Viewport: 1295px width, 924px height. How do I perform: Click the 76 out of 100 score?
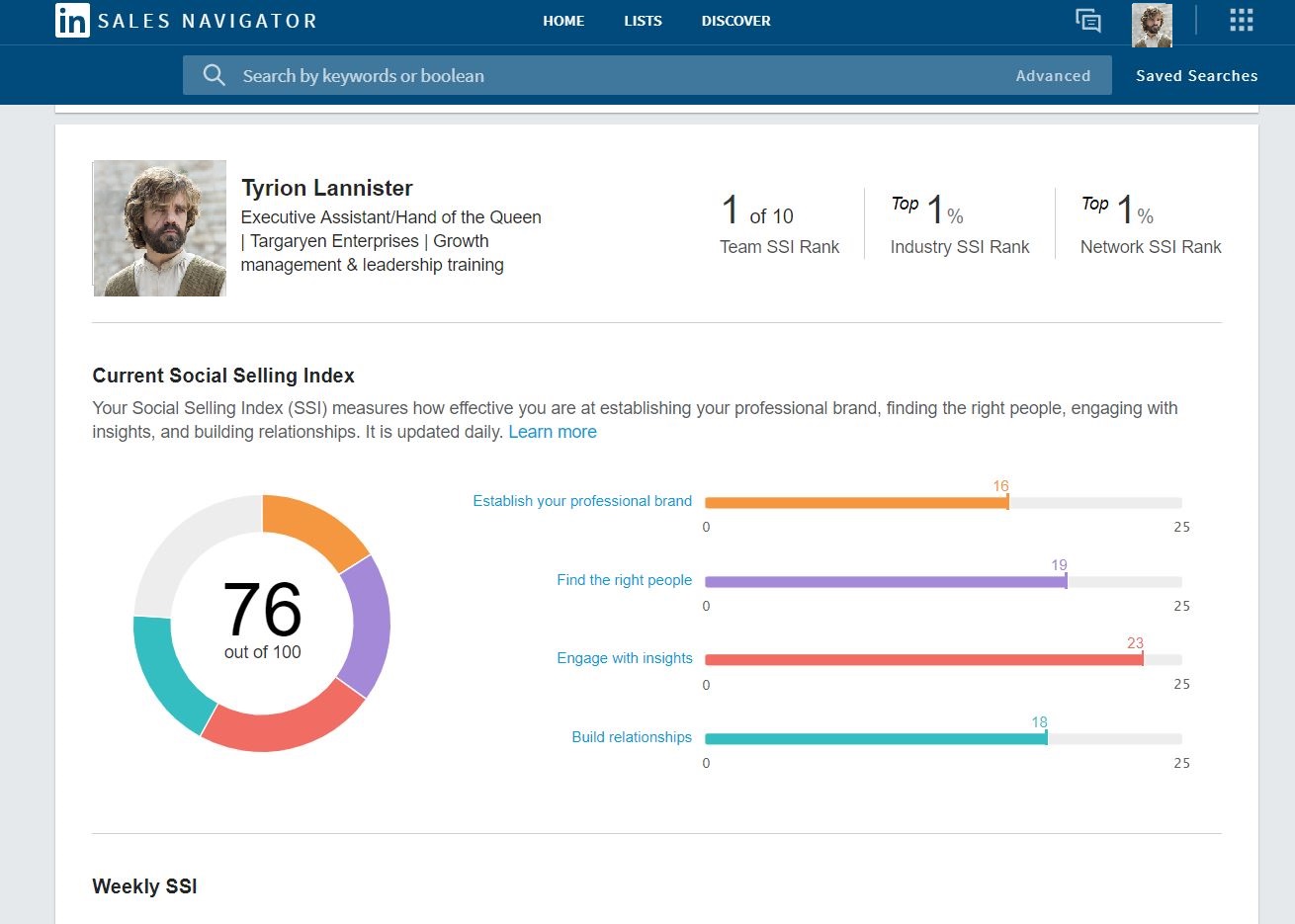[262, 621]
